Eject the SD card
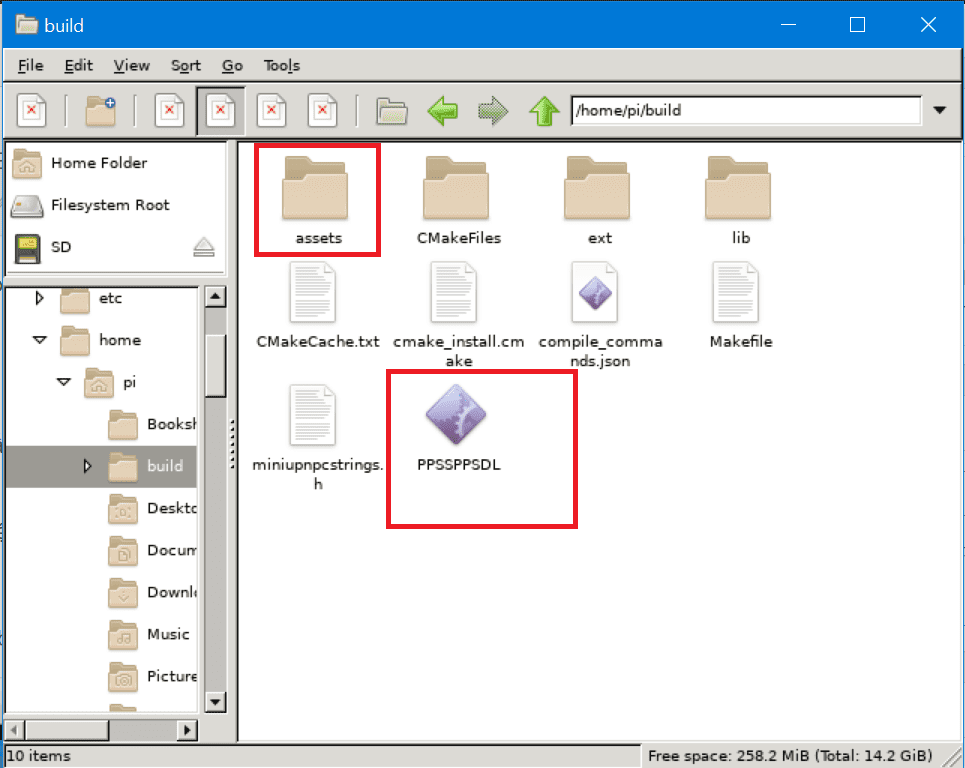This screenshot has width=965, height=768. (x=204, y=247)
